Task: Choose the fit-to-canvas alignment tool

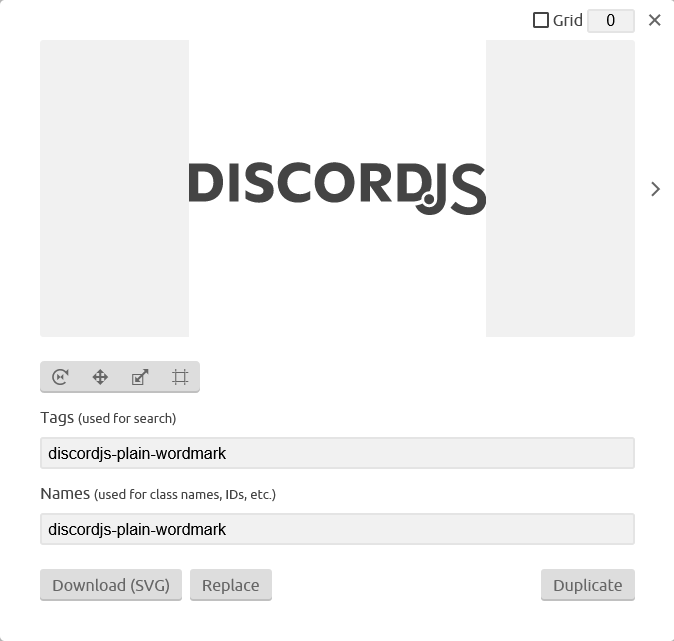Action: tap(180, 377)
